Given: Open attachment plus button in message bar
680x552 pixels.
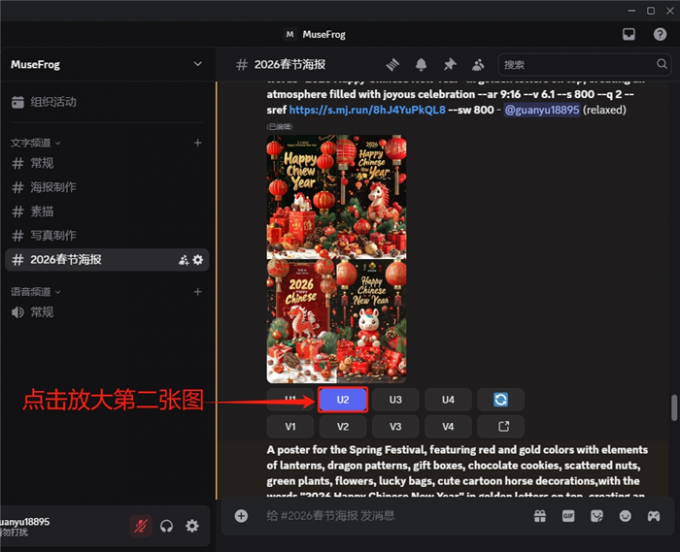Looking at the screenshot, I should point(241,516).
